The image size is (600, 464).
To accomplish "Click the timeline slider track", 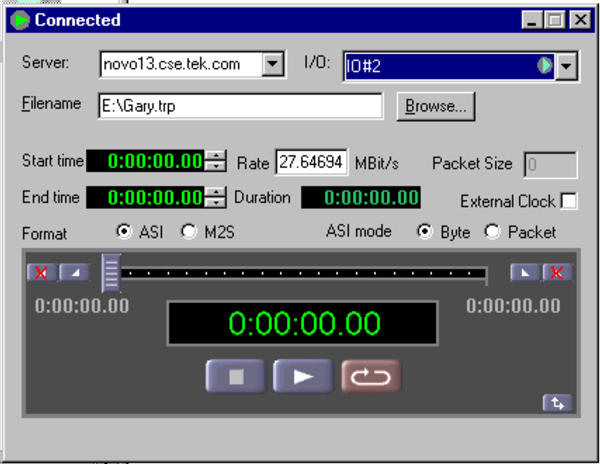I will tap(303, 273).
